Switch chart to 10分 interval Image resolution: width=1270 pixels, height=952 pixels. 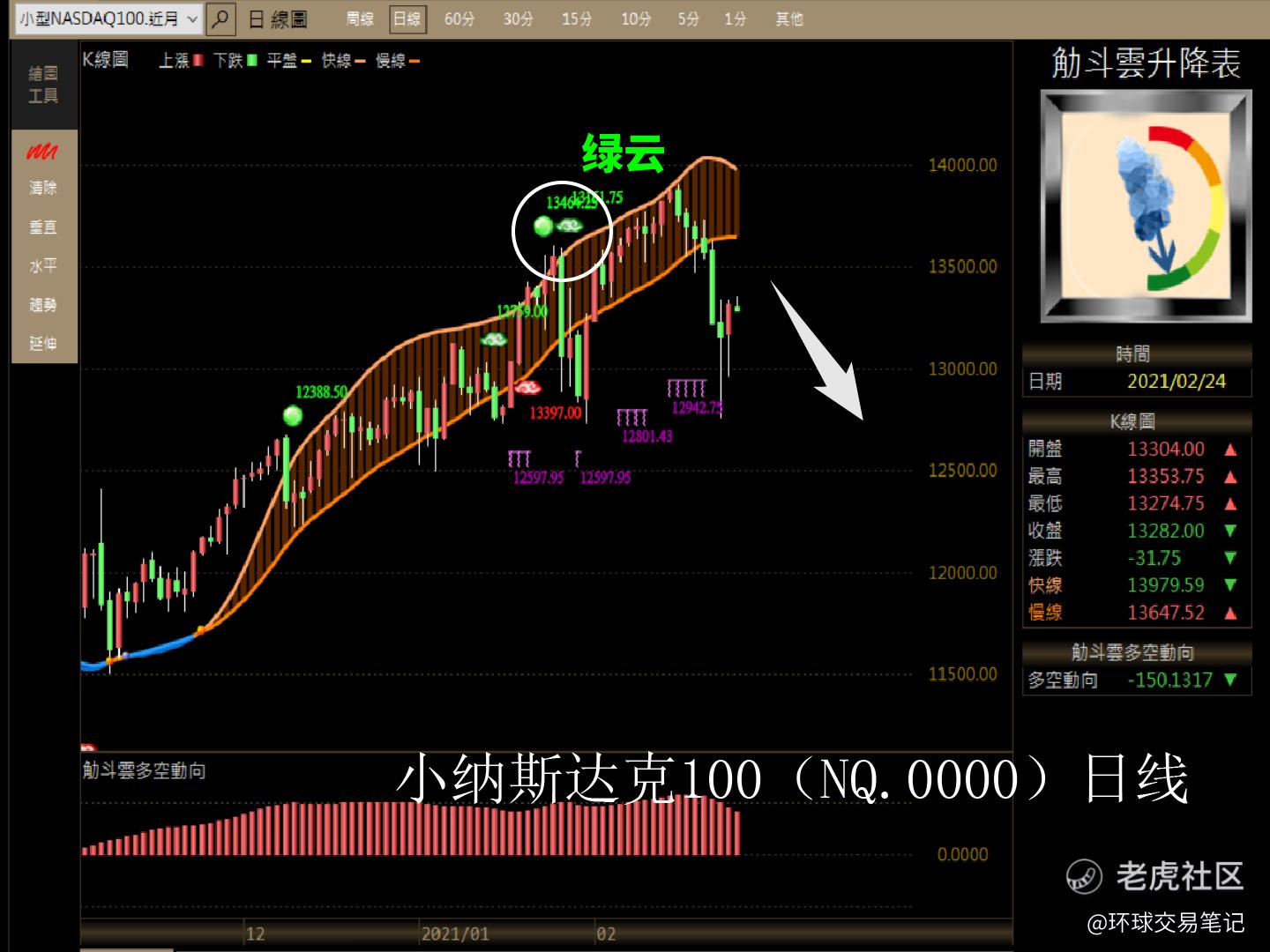tap(636, 19)
